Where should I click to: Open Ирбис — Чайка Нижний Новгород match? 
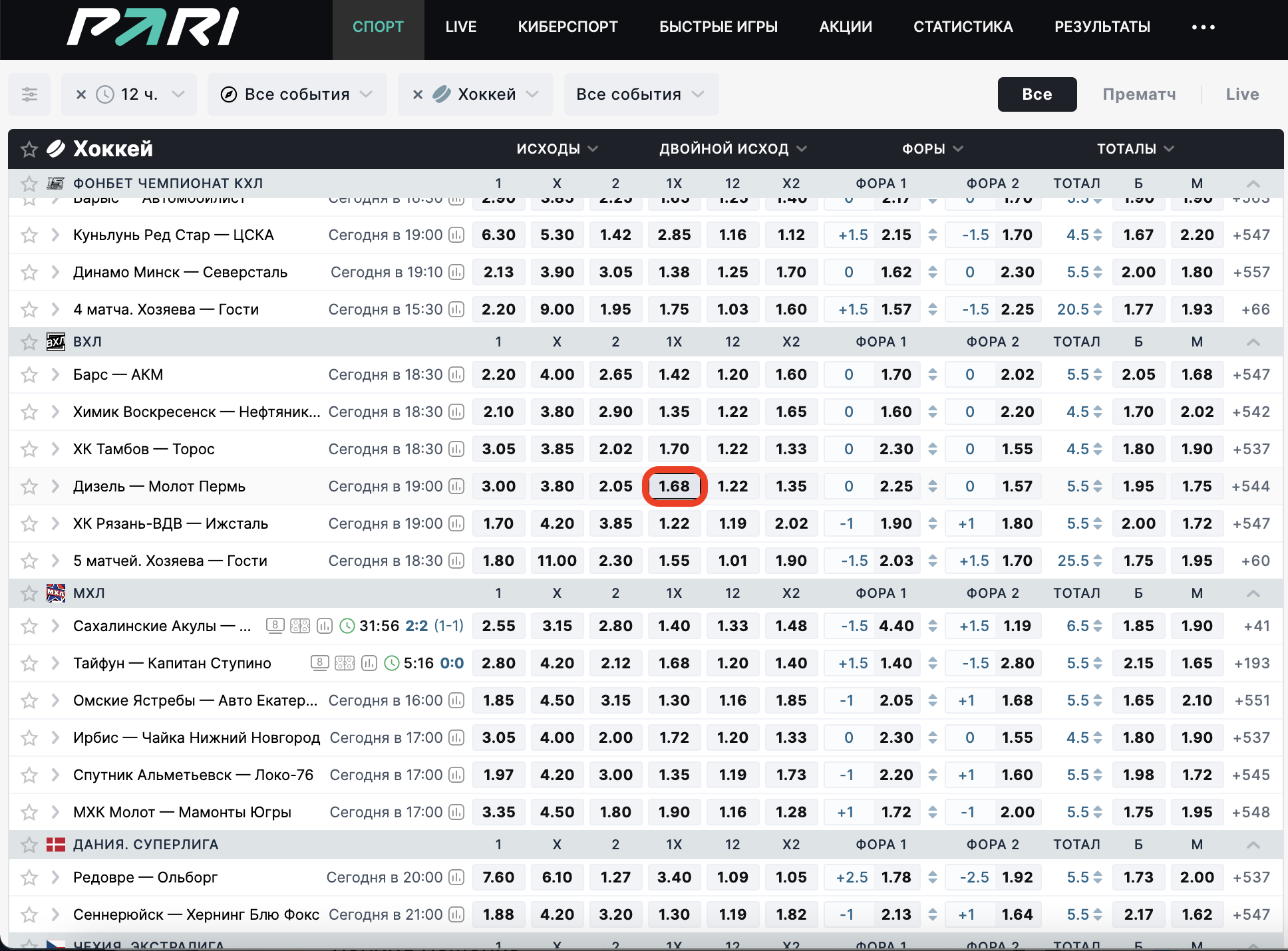coord(196,738)
